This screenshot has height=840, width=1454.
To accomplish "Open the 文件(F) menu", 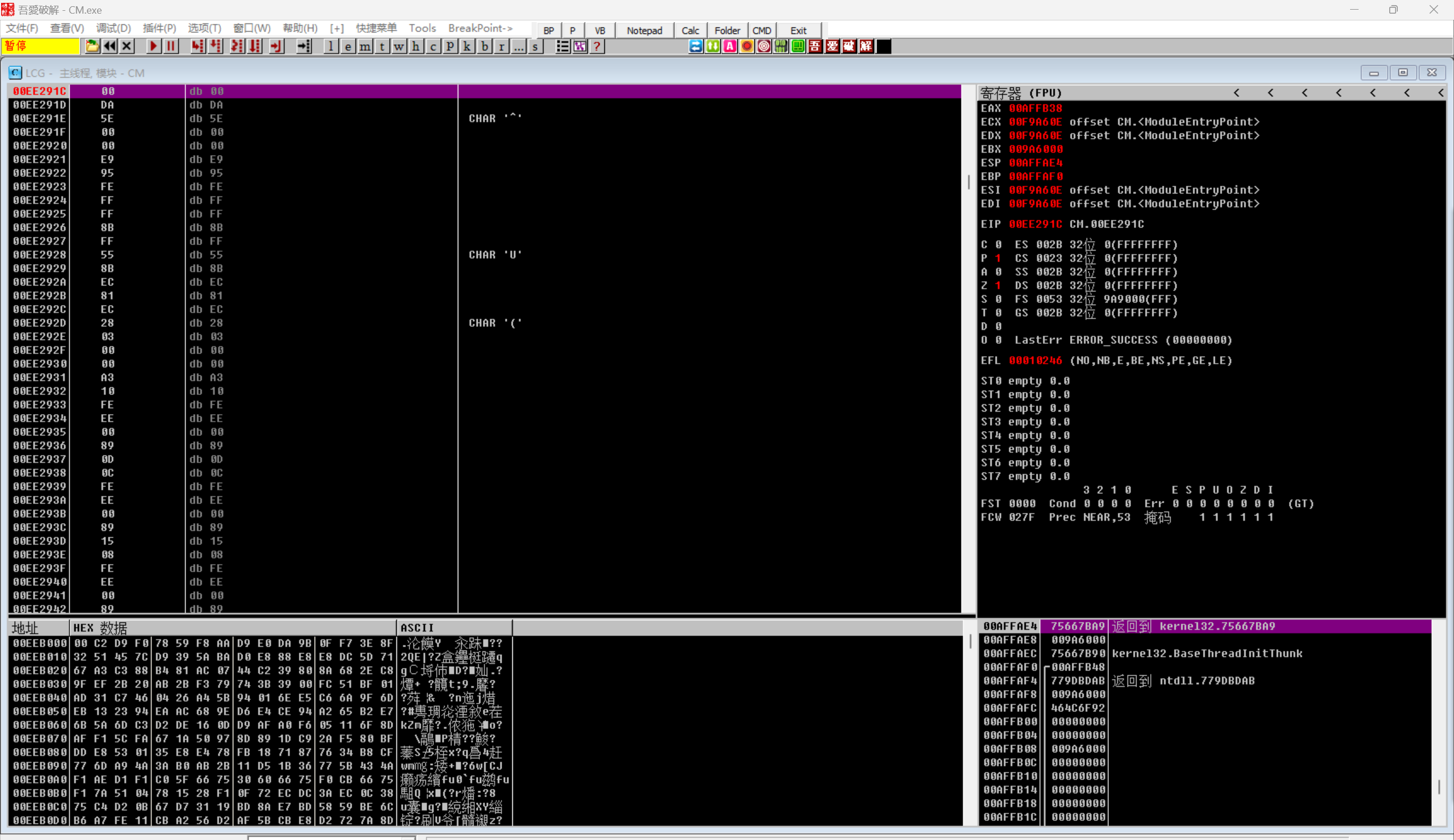I will coord(22,28).
